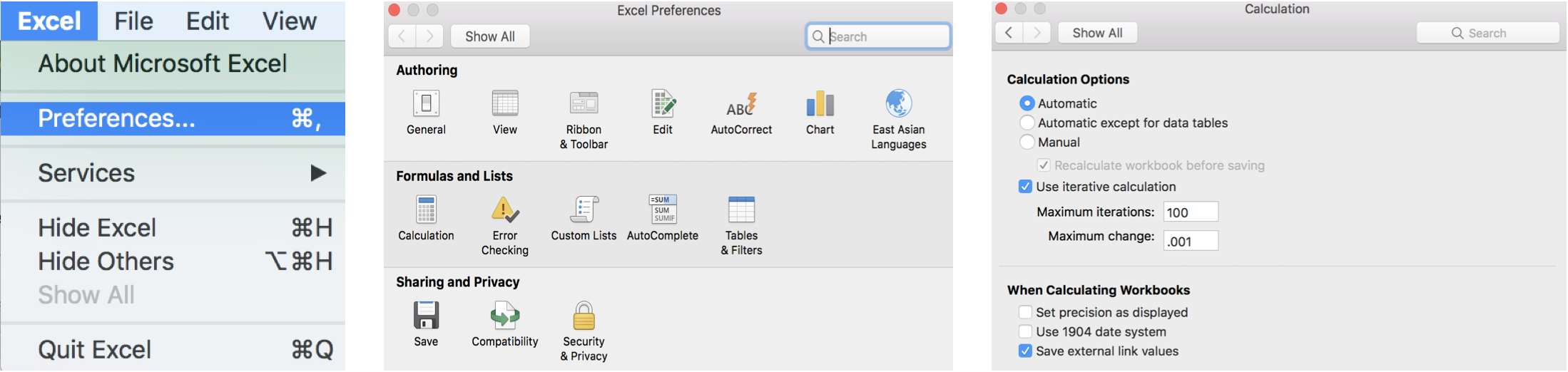Open Custom Lists preferences

tap(584, 210)
